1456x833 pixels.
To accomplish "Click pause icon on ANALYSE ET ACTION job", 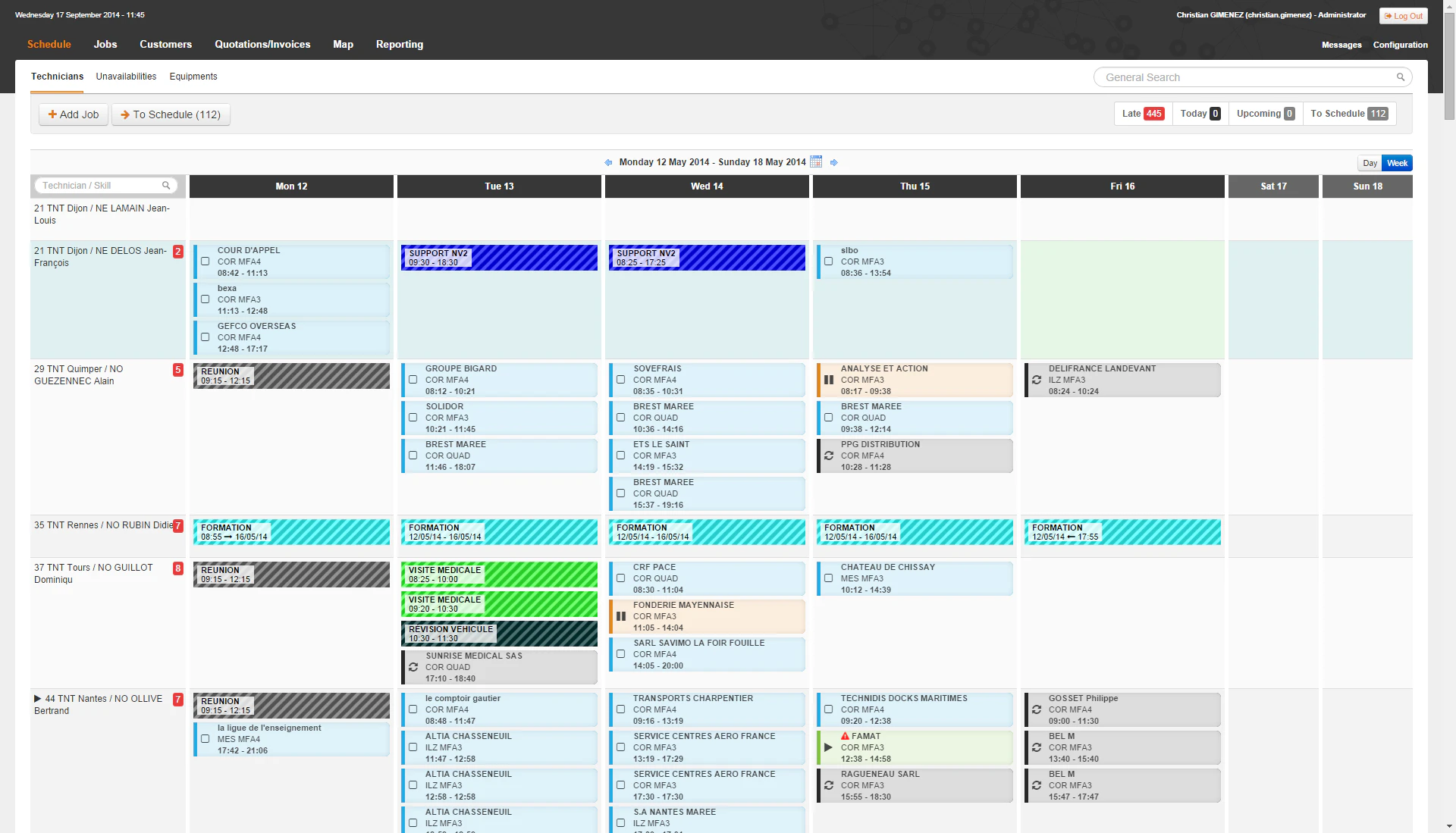I will tap(829, 380).
